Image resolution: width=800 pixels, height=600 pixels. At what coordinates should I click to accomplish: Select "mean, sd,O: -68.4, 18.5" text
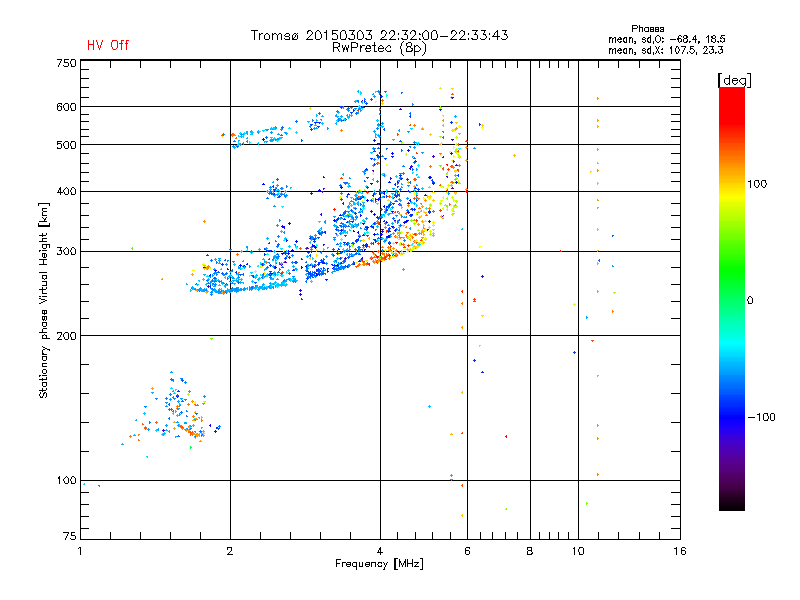(x=666, y=39)
